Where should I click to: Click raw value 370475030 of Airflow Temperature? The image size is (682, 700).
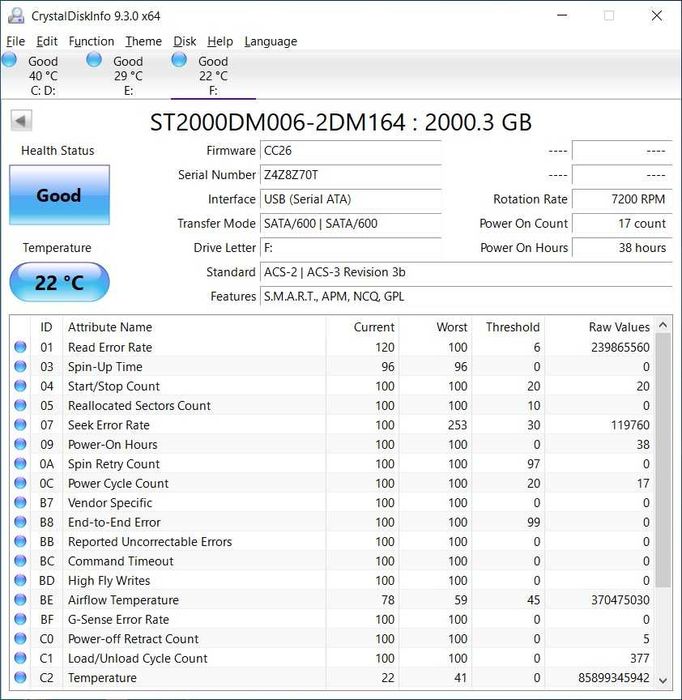pos(620,600)
